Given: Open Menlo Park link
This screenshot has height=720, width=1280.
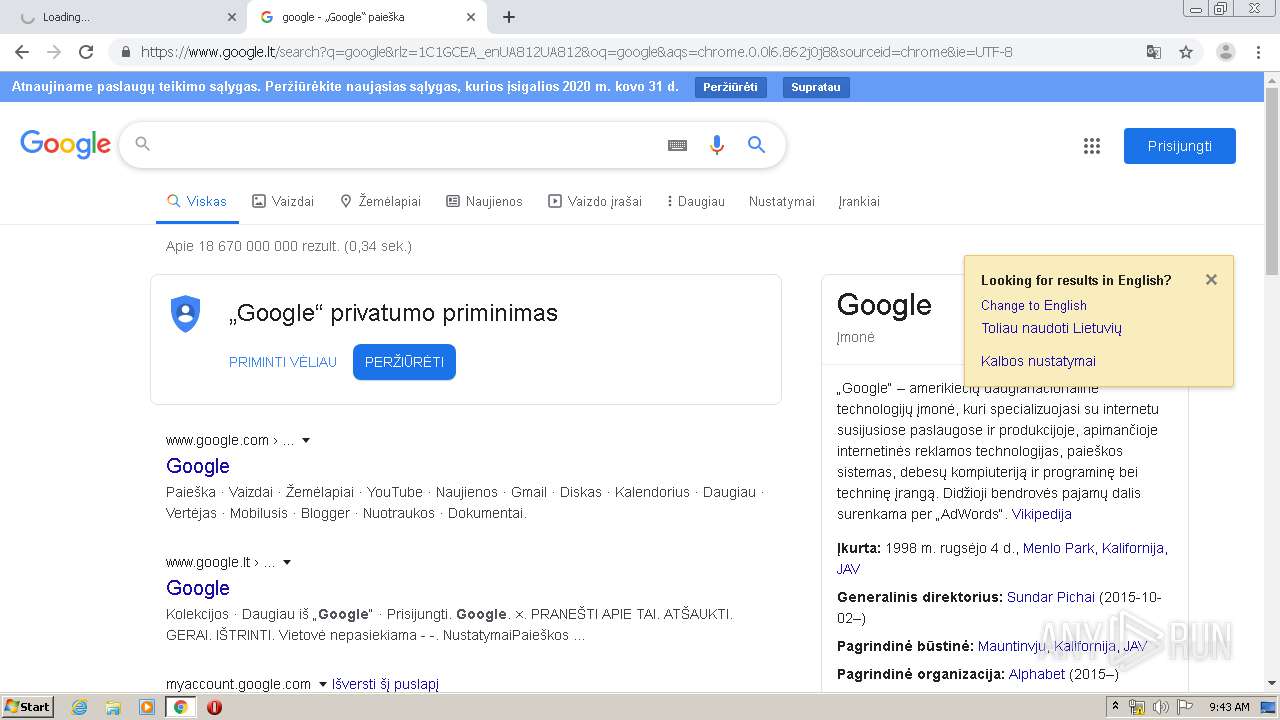Looking at the screenshot, I should click(x=1058, y=548).
